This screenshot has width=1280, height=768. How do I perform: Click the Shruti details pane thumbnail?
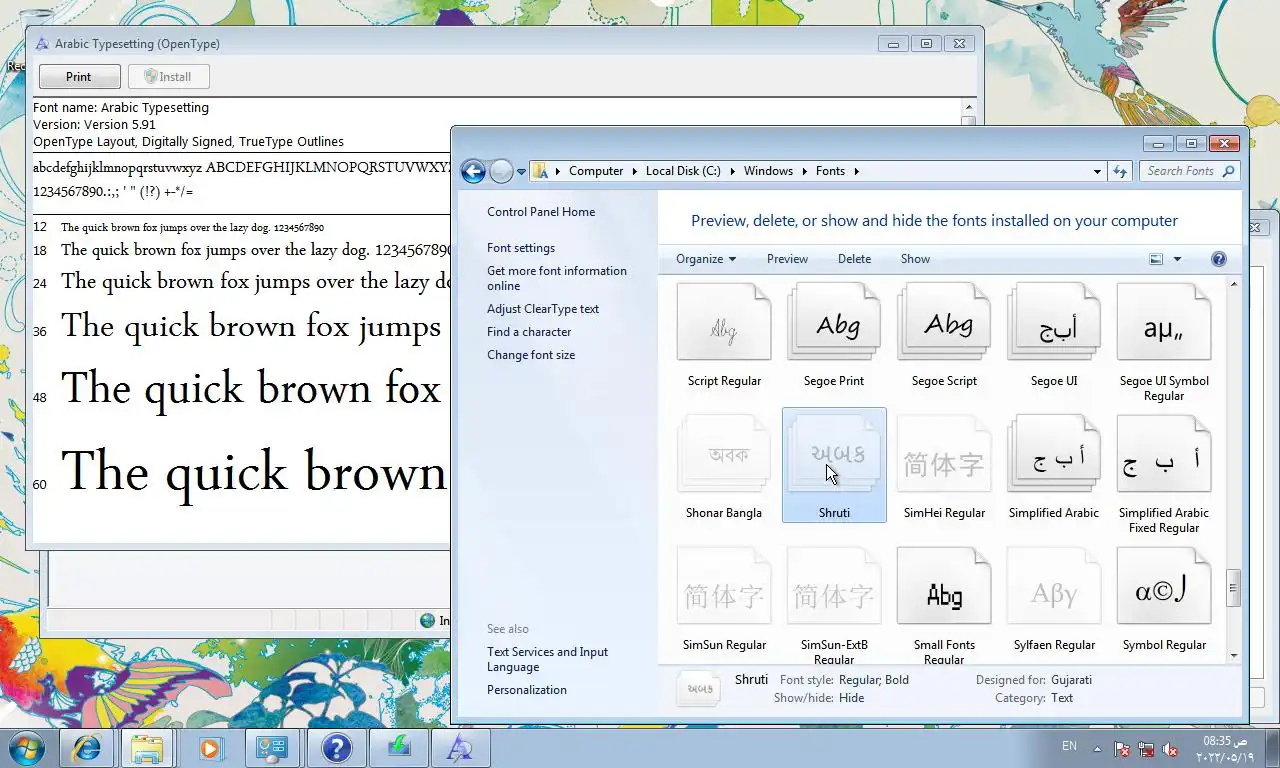[698, 689]
